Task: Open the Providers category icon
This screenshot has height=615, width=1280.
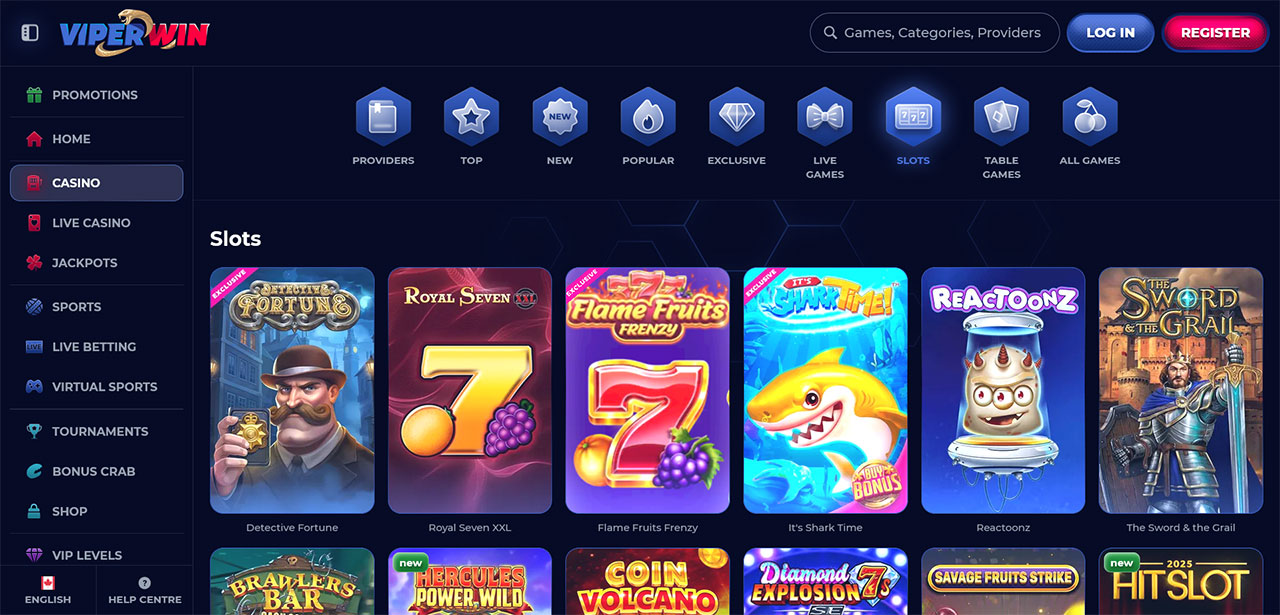Action: pyautogui.click(x=383, y=117)
